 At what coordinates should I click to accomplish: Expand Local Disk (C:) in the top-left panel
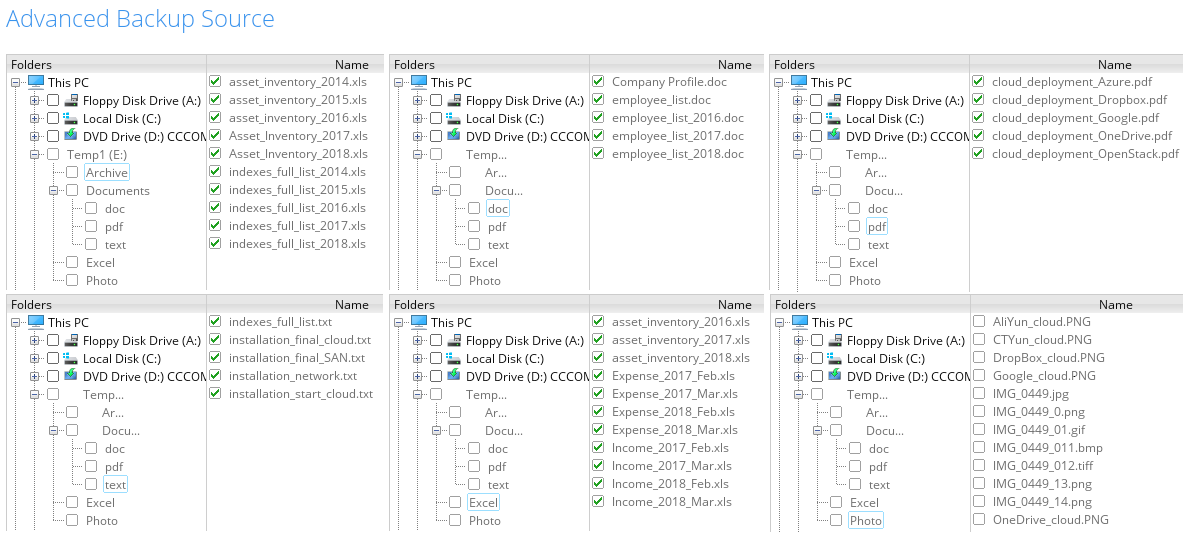(34, 118)
